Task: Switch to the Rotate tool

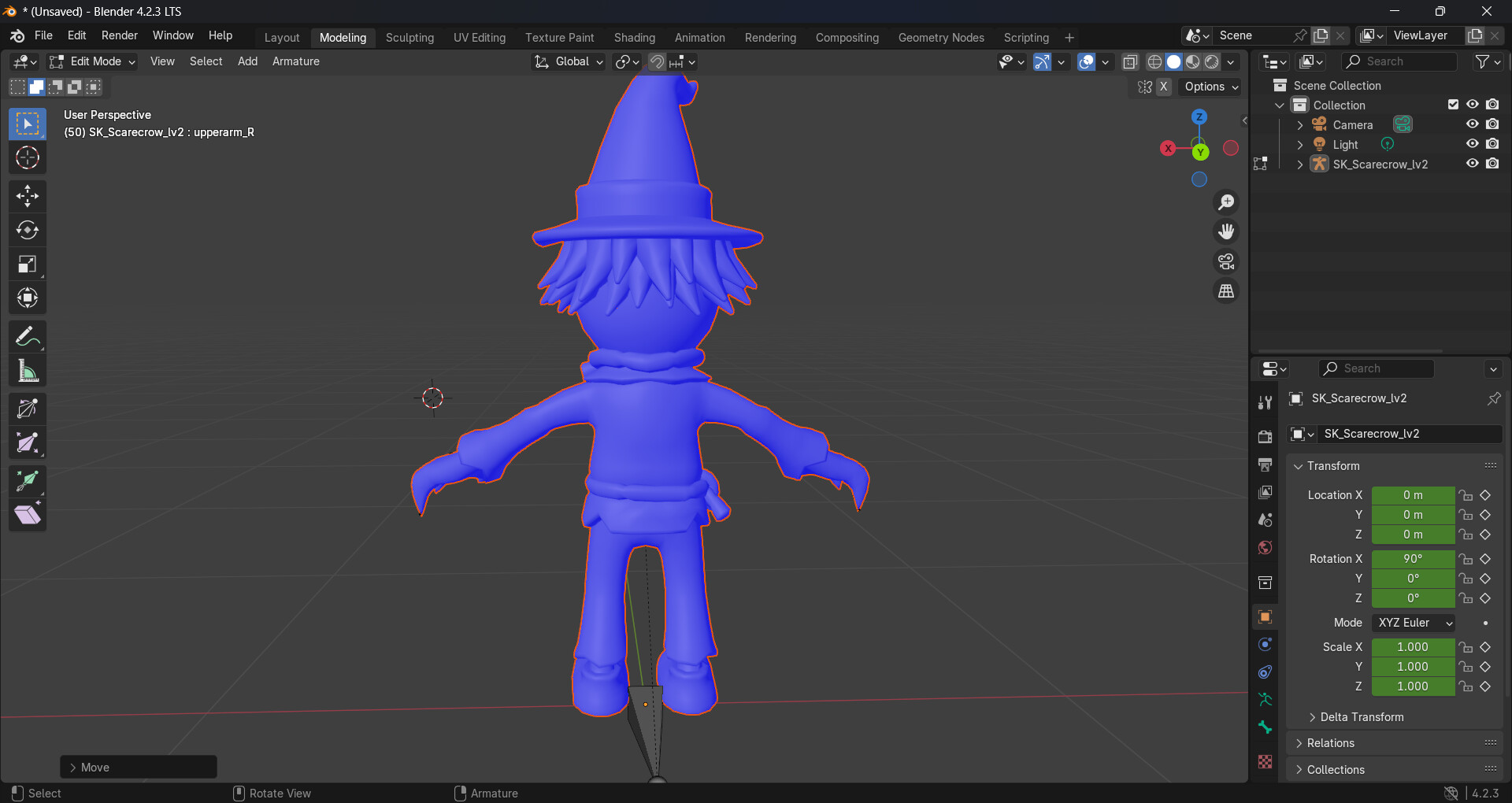Action: click(x=28, y=230)
